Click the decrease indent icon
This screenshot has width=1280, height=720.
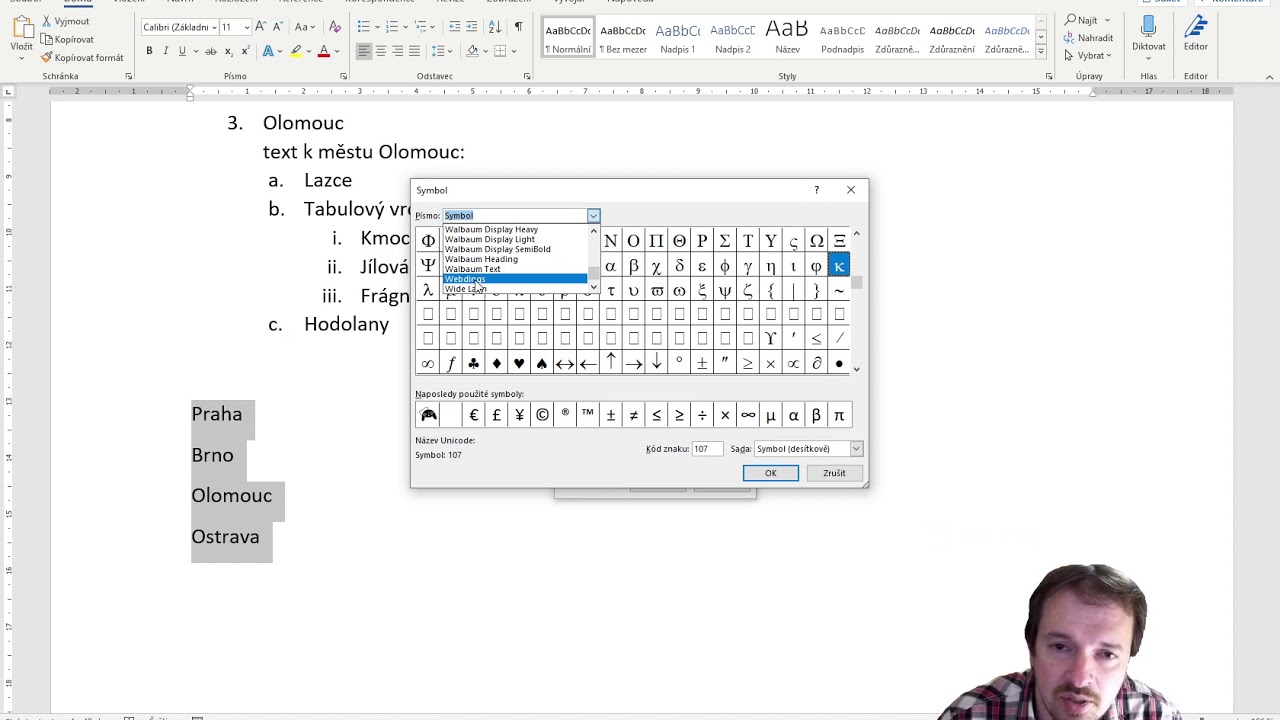point(454,27)
